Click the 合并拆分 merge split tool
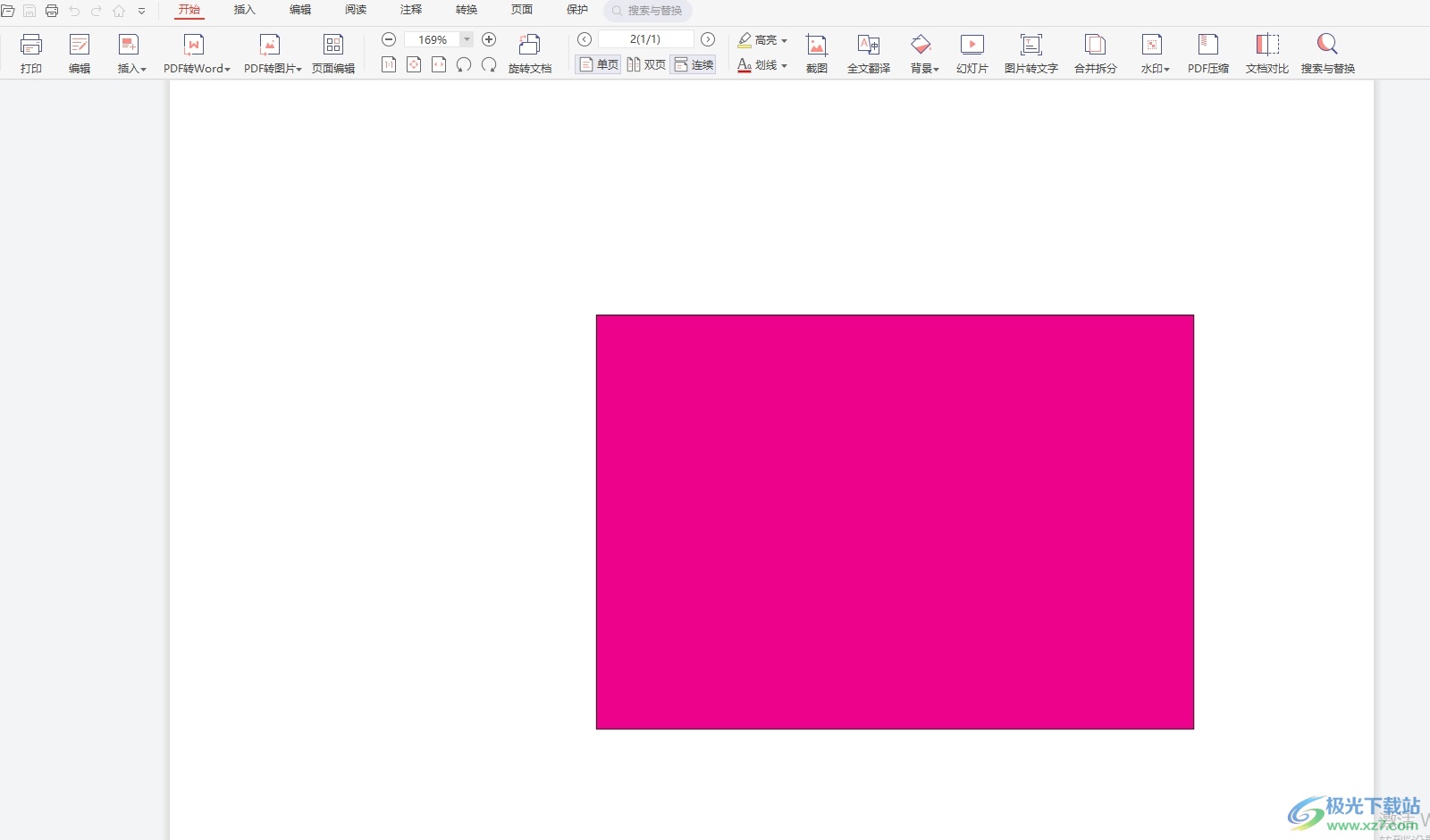The height and width of the screenshot is (840, 1430). click(x=1096, y=53)
